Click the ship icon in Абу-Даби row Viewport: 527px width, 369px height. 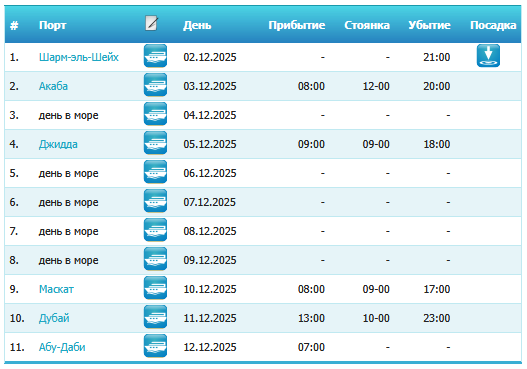coord(155,346)
